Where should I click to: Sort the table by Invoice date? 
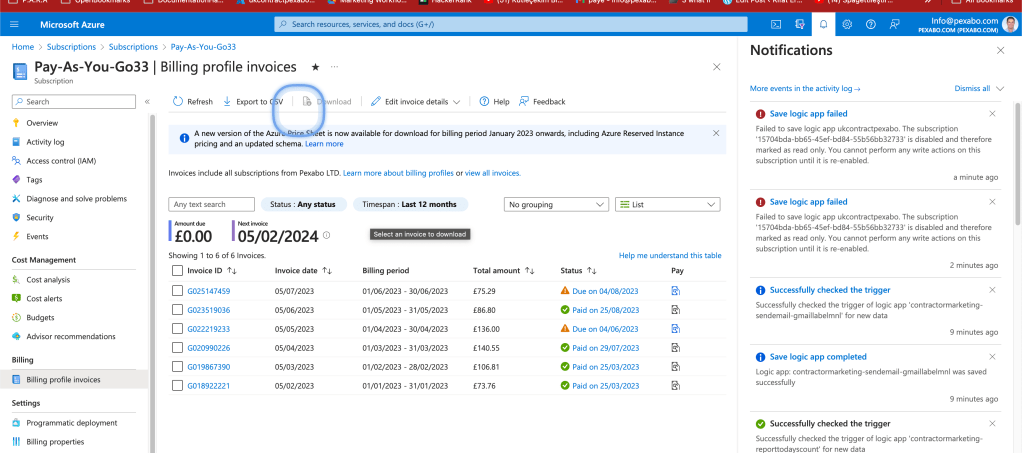pyautogui.click(x=304, y=270)
